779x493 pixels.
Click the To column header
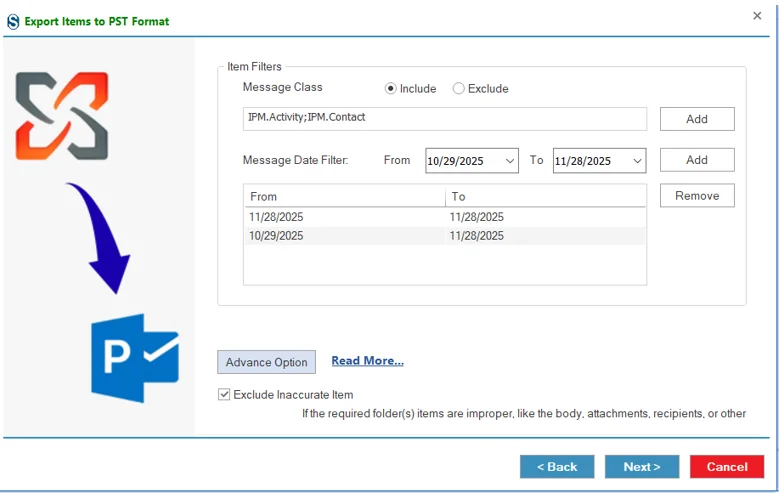pyautogui.click(x=545, y=197)
